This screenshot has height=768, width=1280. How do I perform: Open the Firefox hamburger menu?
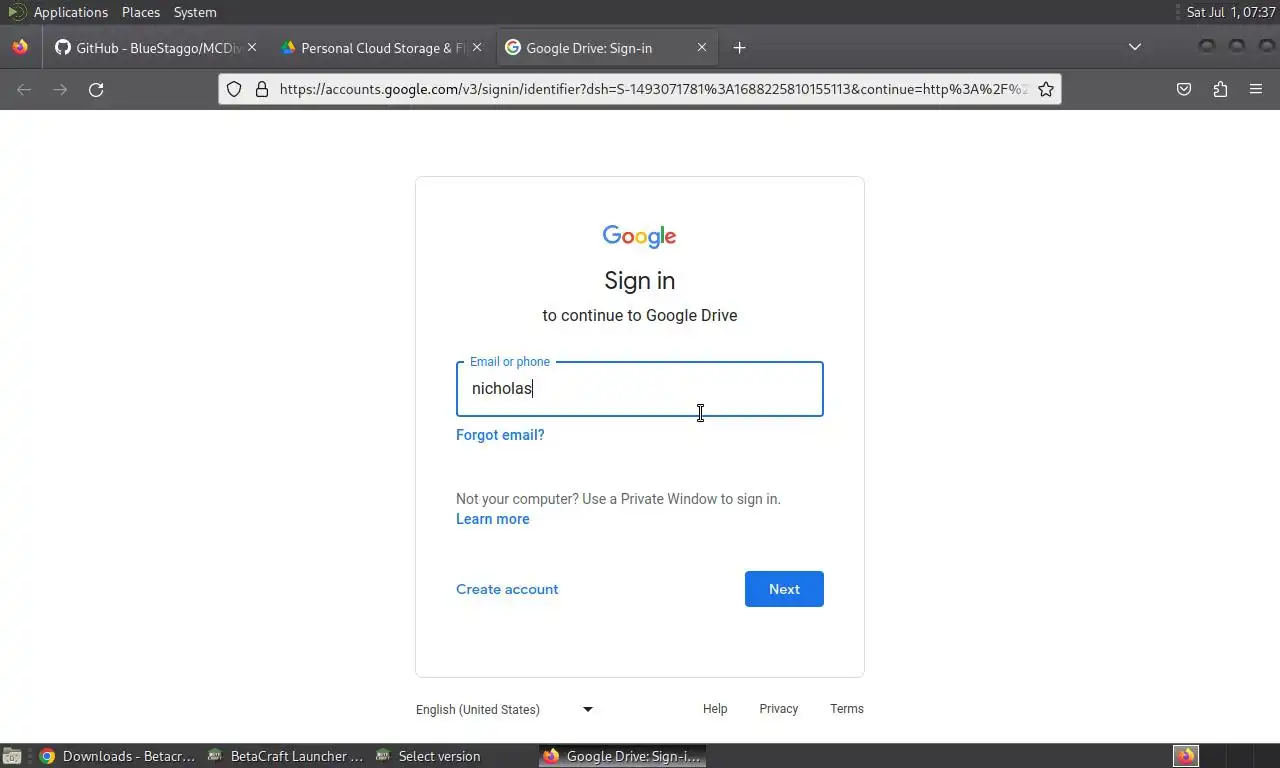[1256, 89]
